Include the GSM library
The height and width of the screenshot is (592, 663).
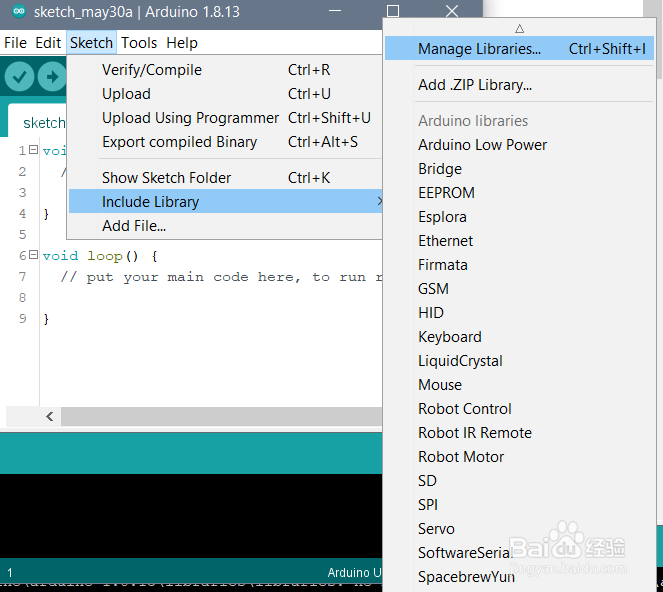coord(519,289)
